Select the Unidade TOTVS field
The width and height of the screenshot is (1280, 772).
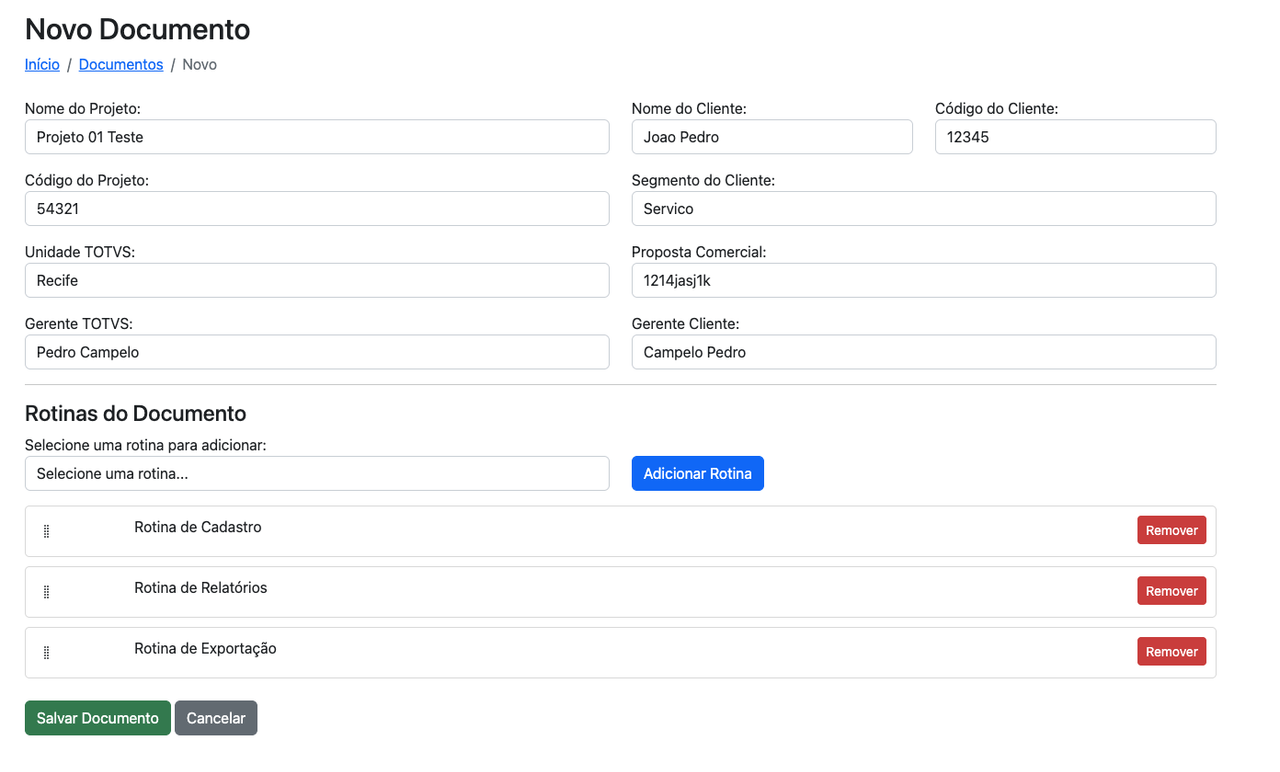click(x=317, y=281)
